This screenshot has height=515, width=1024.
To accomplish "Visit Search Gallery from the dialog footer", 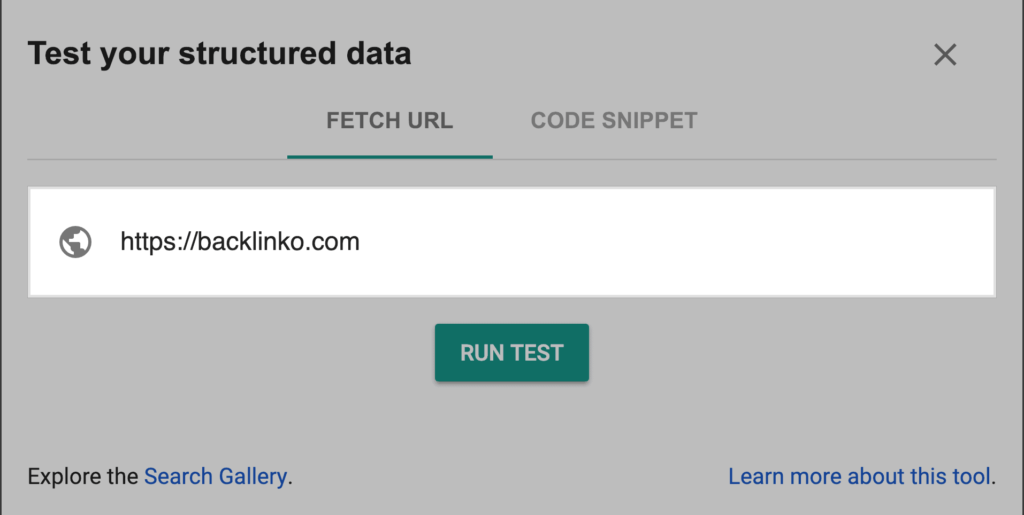I will (x=215, y=476).
